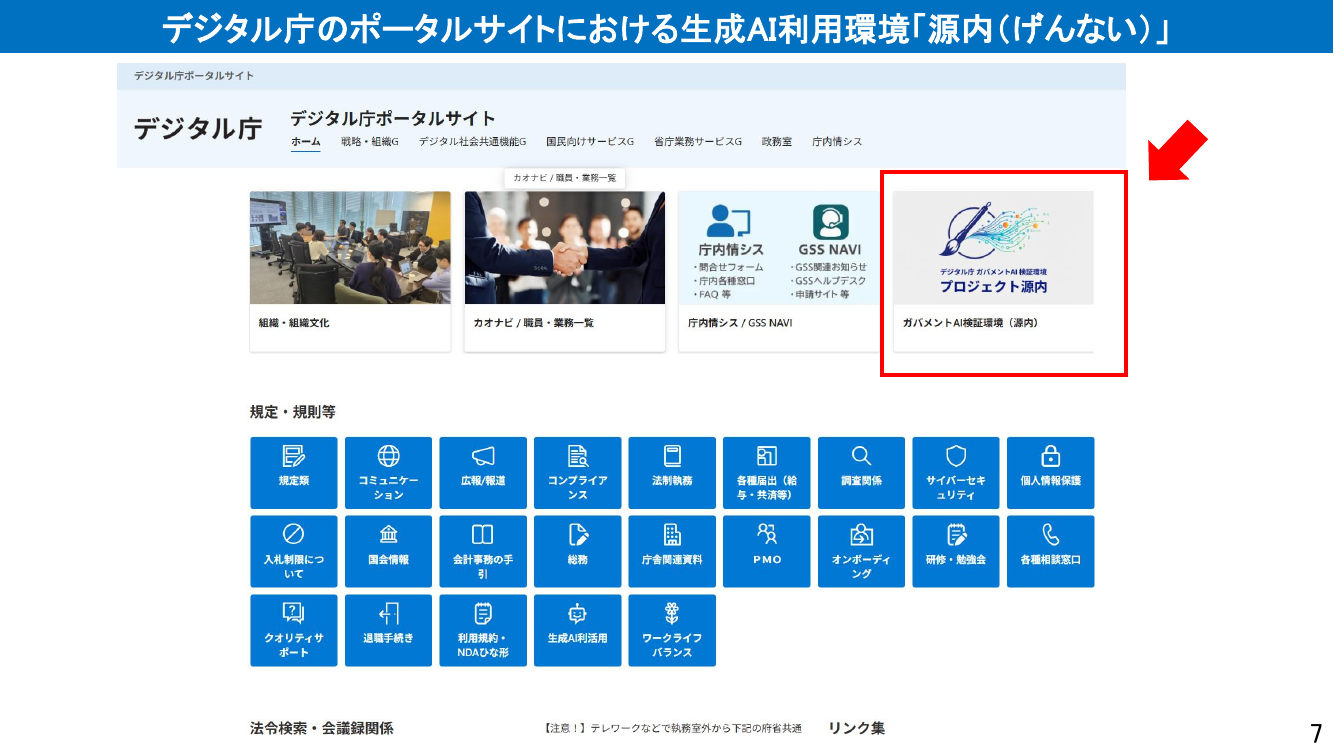Viewport: 1334px width, 750px height.
Task: Click the デジタル庁 logo text
Action: (x=198, y=128)
